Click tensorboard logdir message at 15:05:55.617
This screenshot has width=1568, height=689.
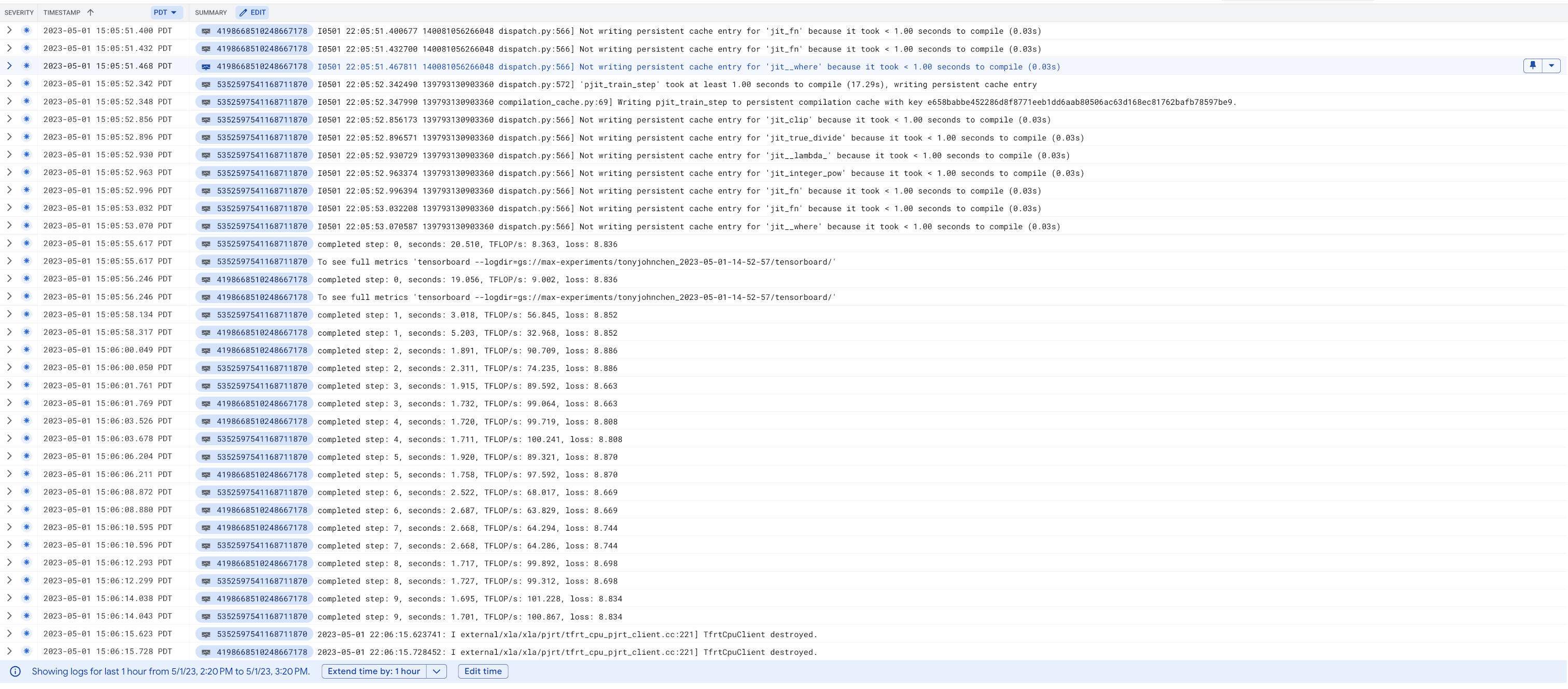click(x=577, y=262)
